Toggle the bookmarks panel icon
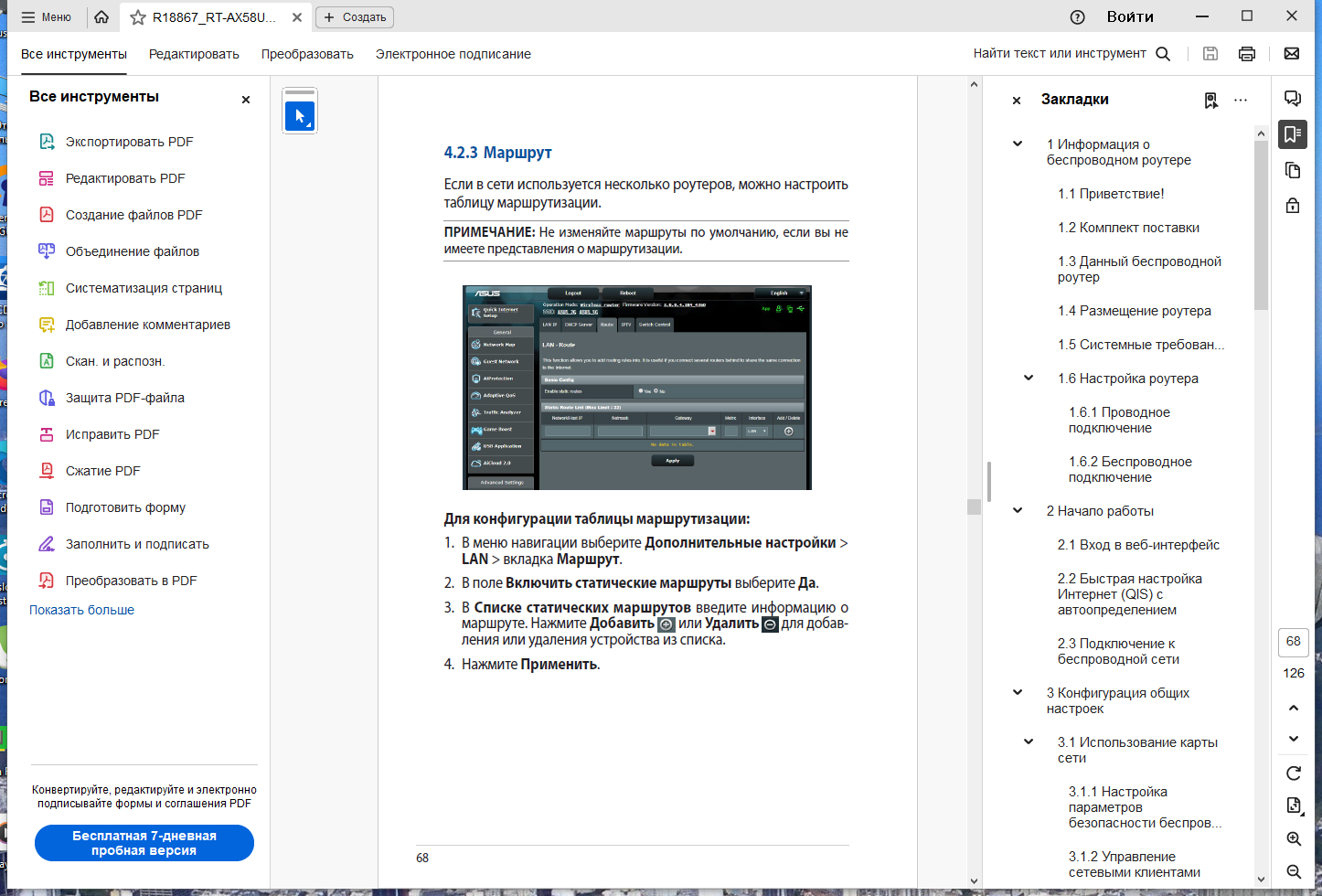Viewport: 1322px width, 896px height. click(x=1293, y=134)
